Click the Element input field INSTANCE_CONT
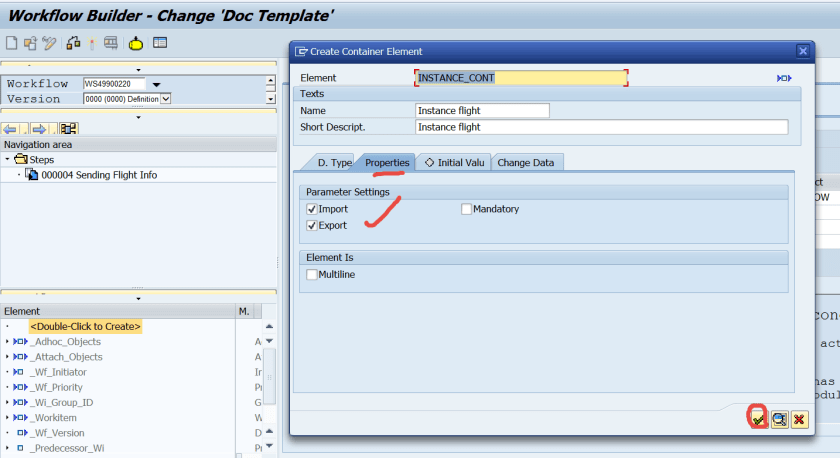Image resolution: width=840 pixels, height=458 pixels. pyautogui.click(x=521, y=78)
